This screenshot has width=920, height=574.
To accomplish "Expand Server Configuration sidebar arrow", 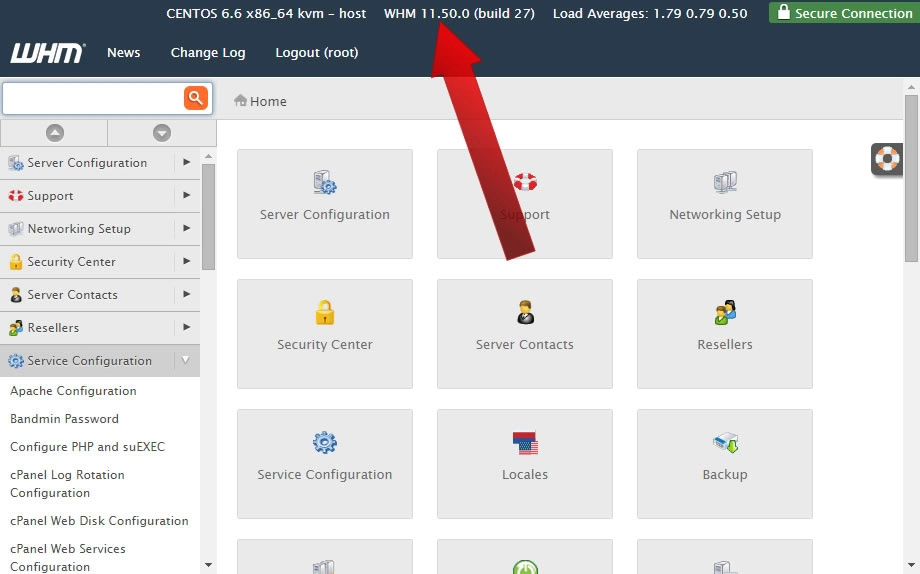I will (187, 163).
